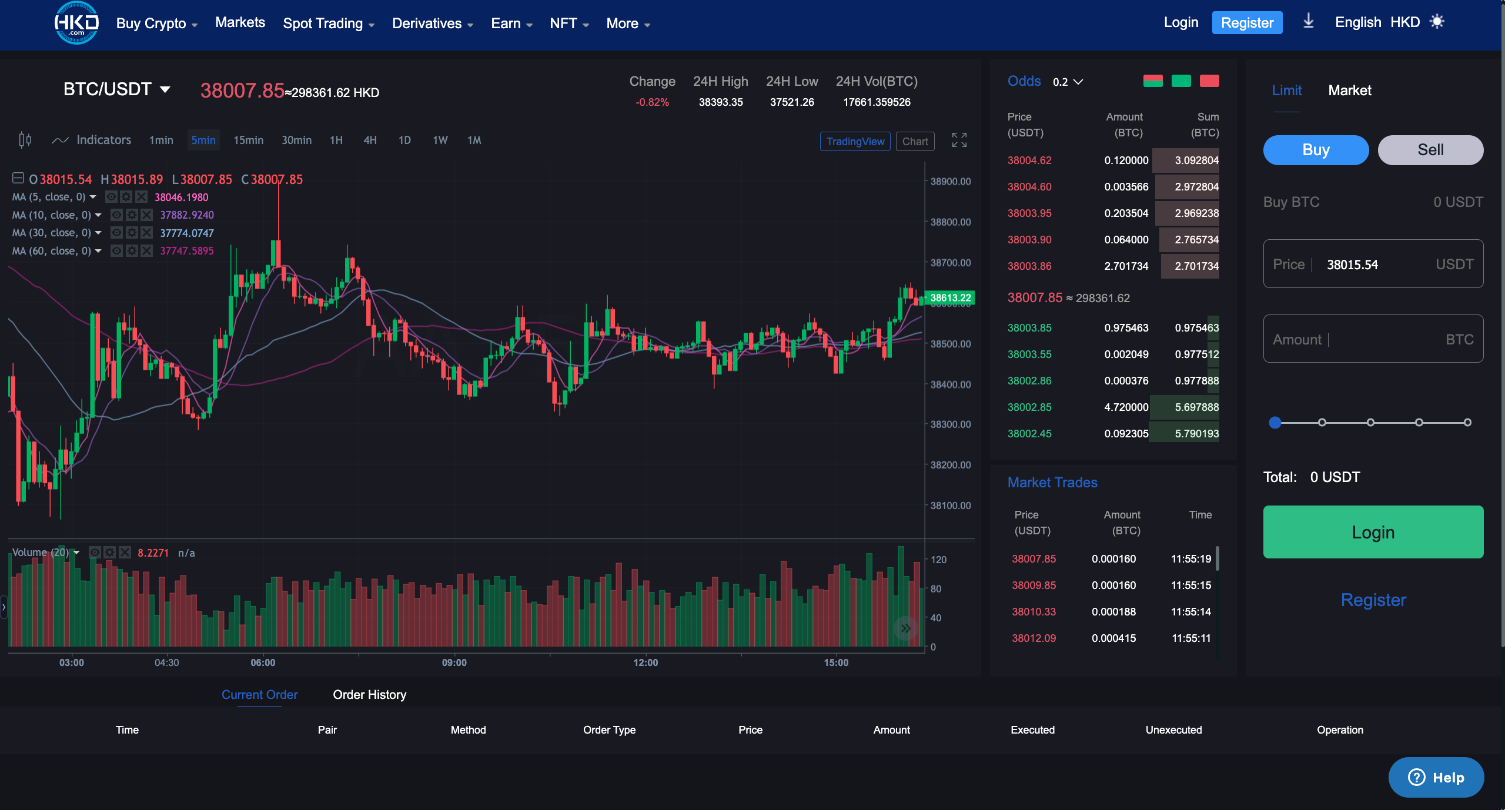Remove the MA 10 indicator

pyautogui.click(x=147, y=215)
